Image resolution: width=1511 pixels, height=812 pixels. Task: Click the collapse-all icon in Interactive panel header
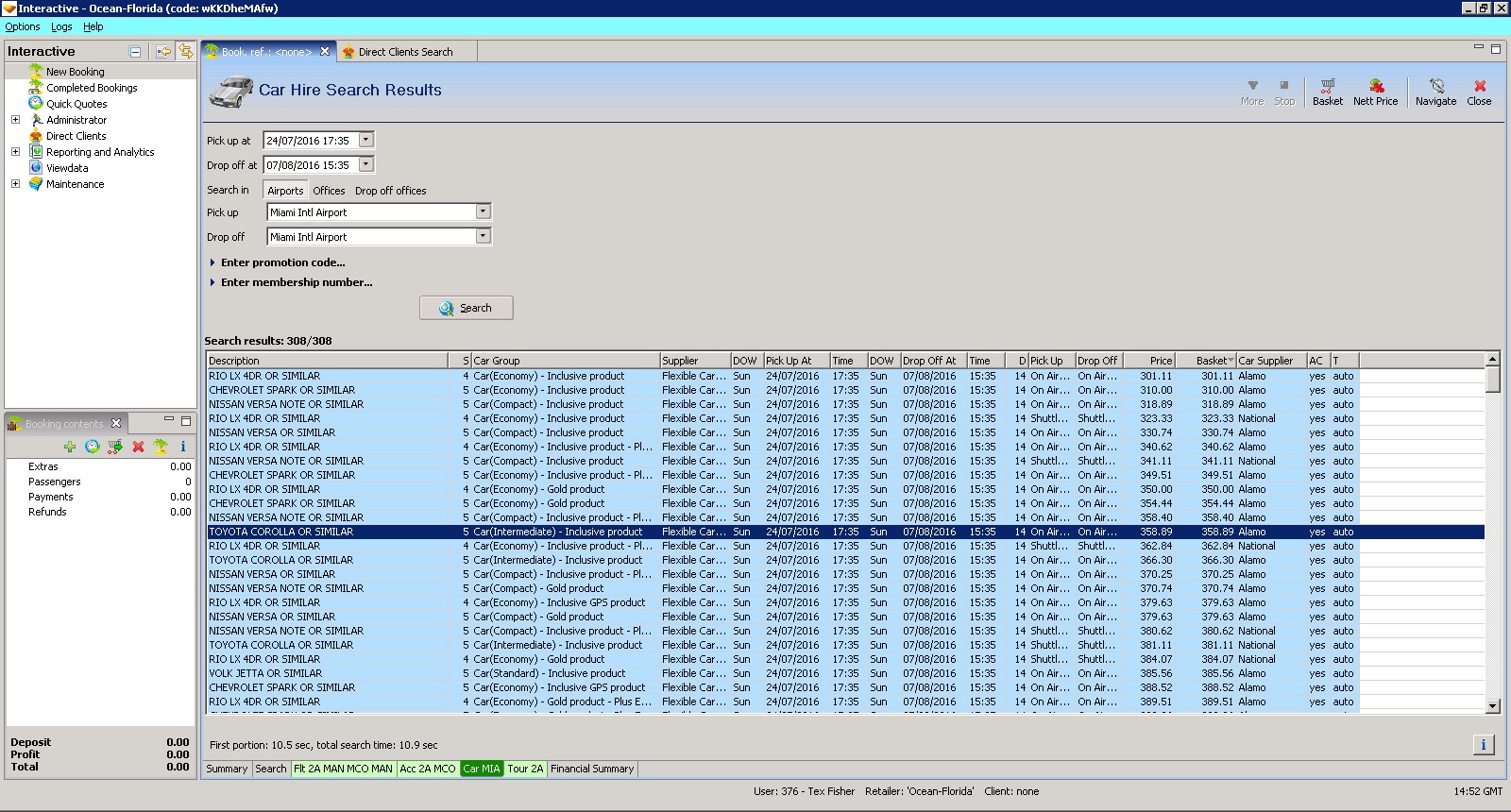pyautogui.click(x=135, y=52)
